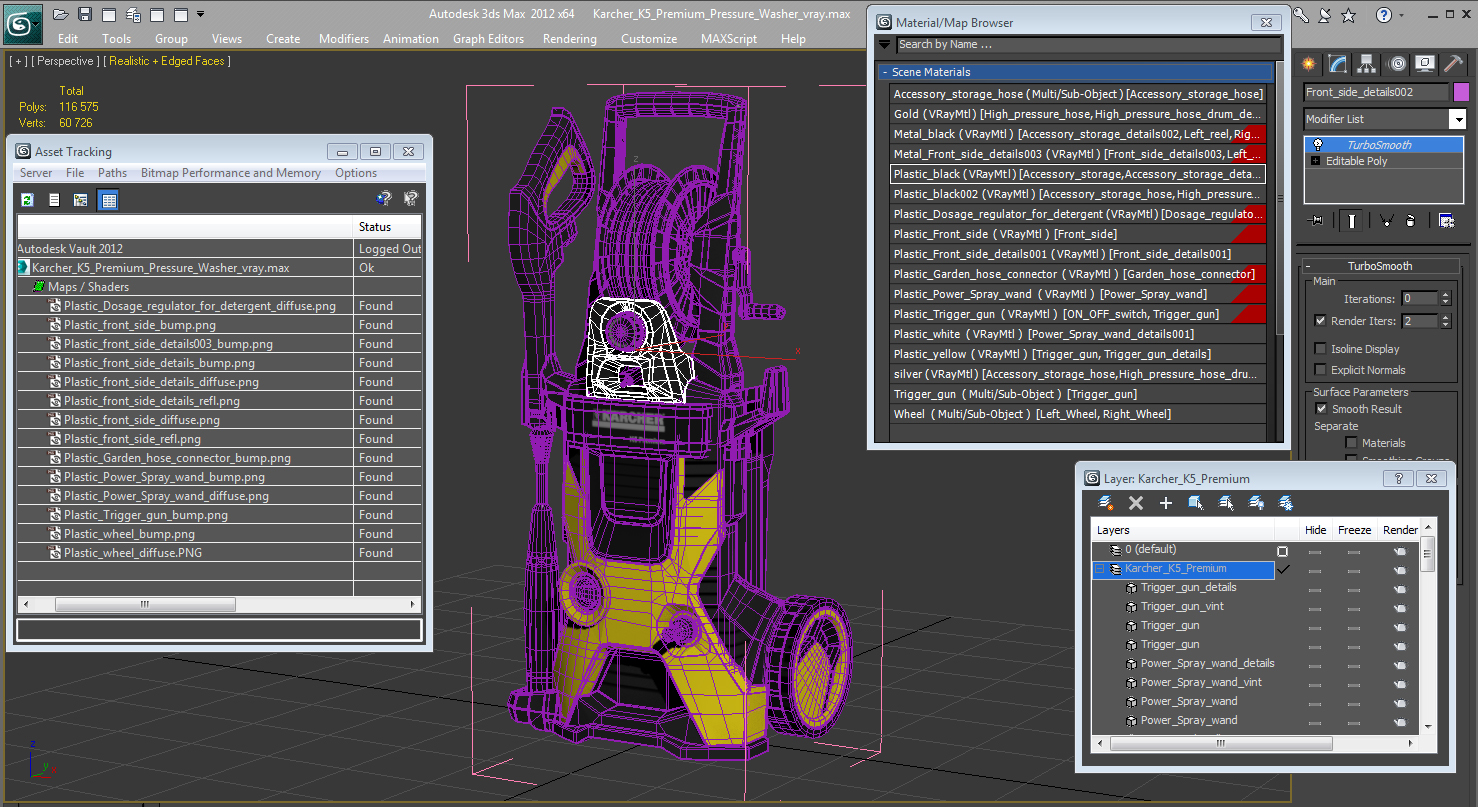The image size is (1478, 807).
Task: Click the vertical scrollbar thumb in Layer window list
Action: click(x=1427, y=555)
